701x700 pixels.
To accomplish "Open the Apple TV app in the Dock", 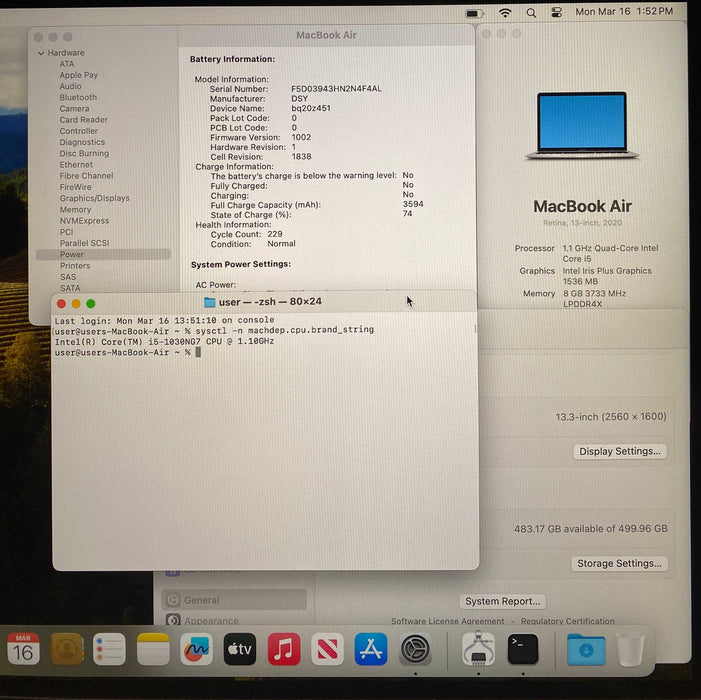I will [240, 649].
